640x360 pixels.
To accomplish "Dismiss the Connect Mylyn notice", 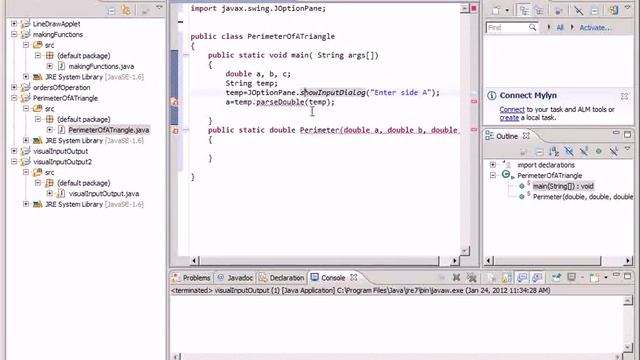I will pyautogui.click(x=624, y=96).
